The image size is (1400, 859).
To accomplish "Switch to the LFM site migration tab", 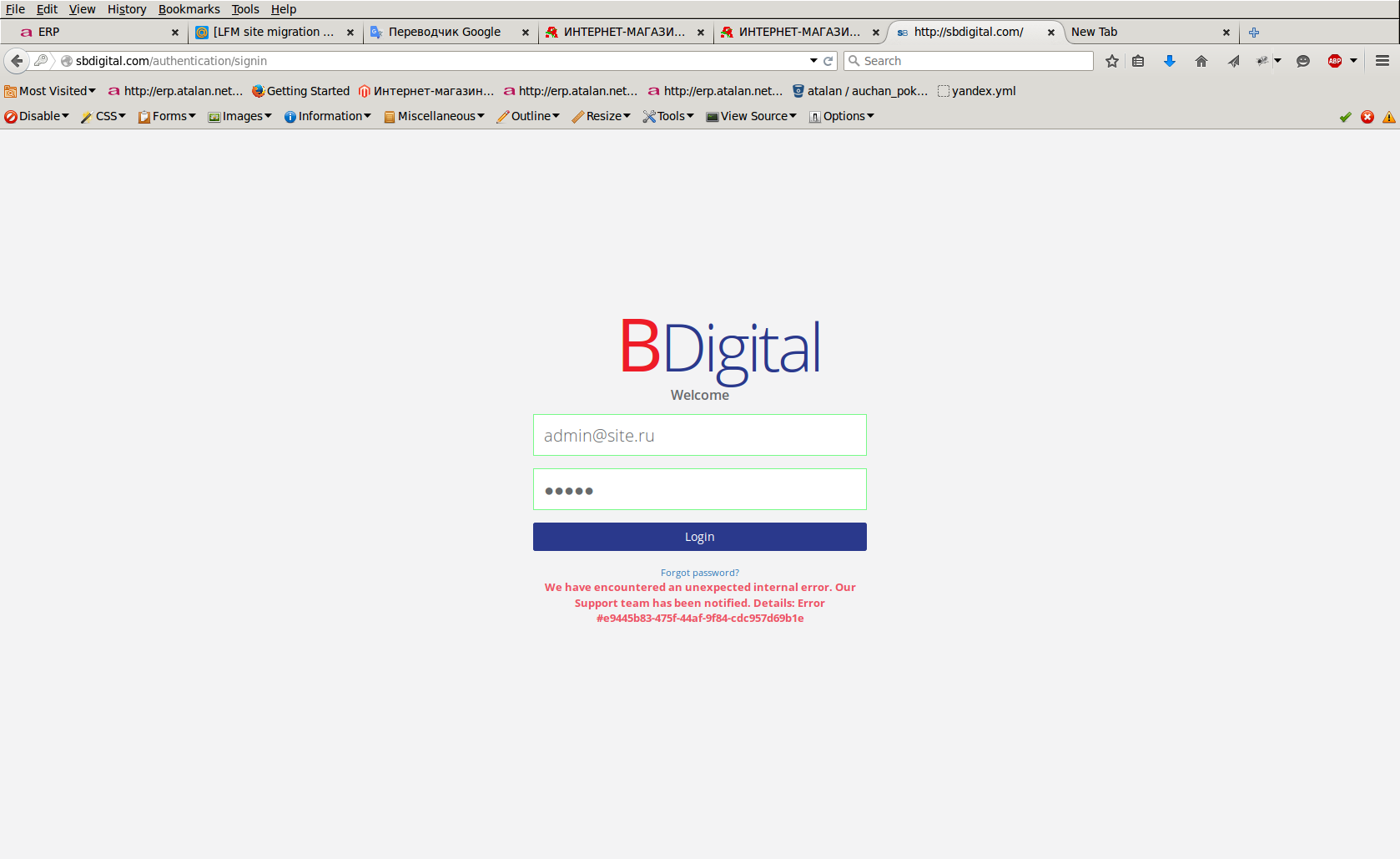I will [x=274, y=33].
